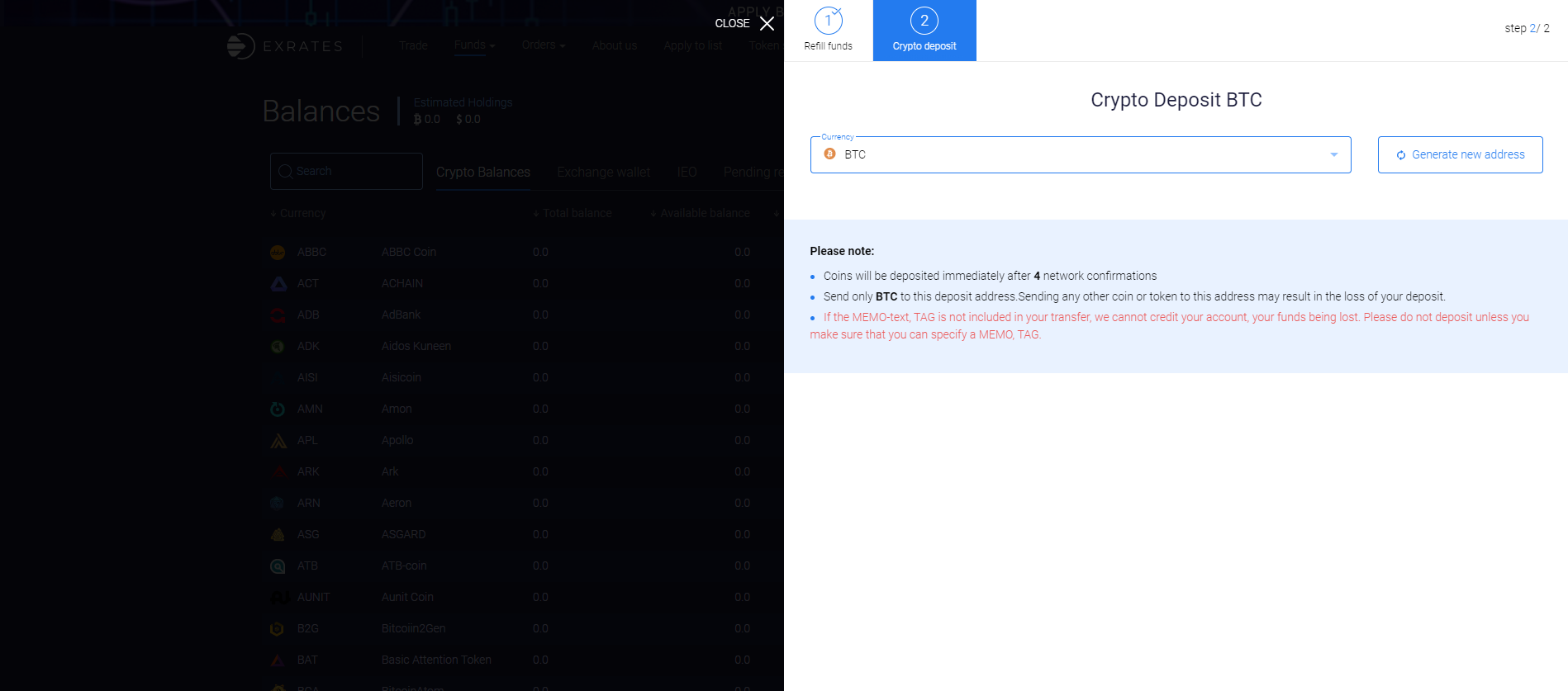Click the AMN coin icon
Viewport: 1568px width, 691px height.
278,409
